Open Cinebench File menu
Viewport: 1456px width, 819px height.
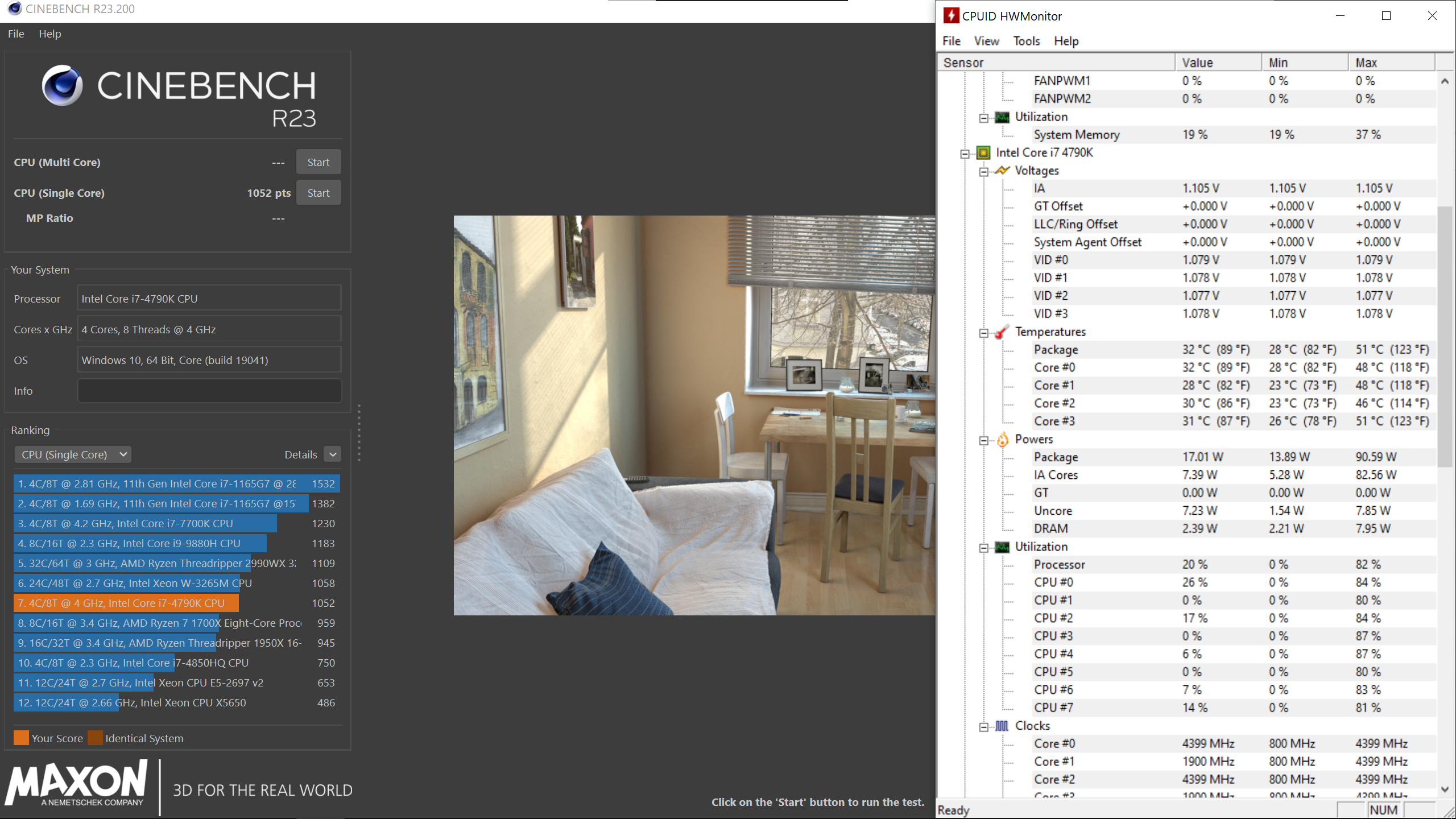click(x=16, y=34)
